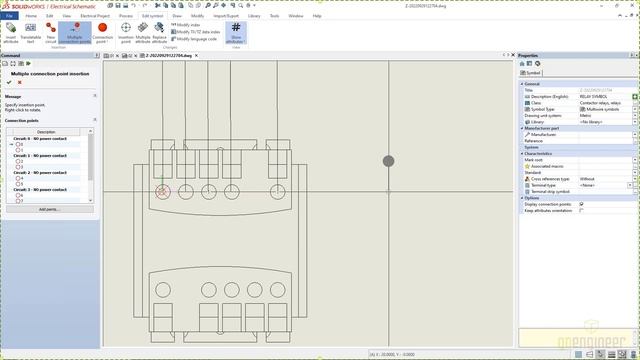Click the frame icon in Command panel toolbar

coord(13,64)
